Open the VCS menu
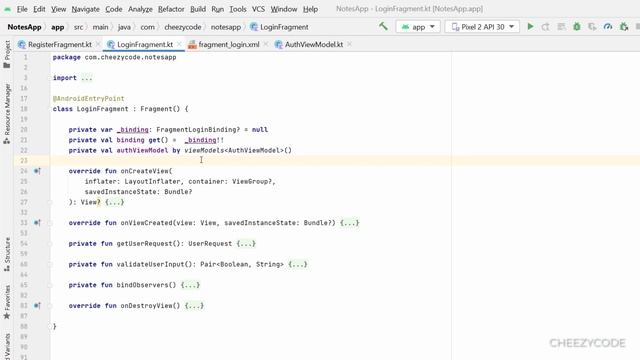 tap(258, 9)
